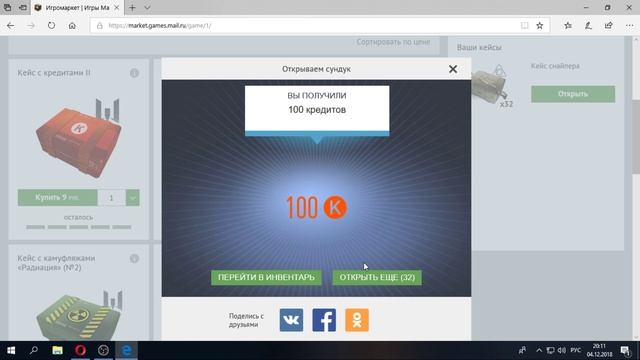The height and width of the screenshot is (360, 640).
Task: Open volume control in system tray
Action: 562,350
